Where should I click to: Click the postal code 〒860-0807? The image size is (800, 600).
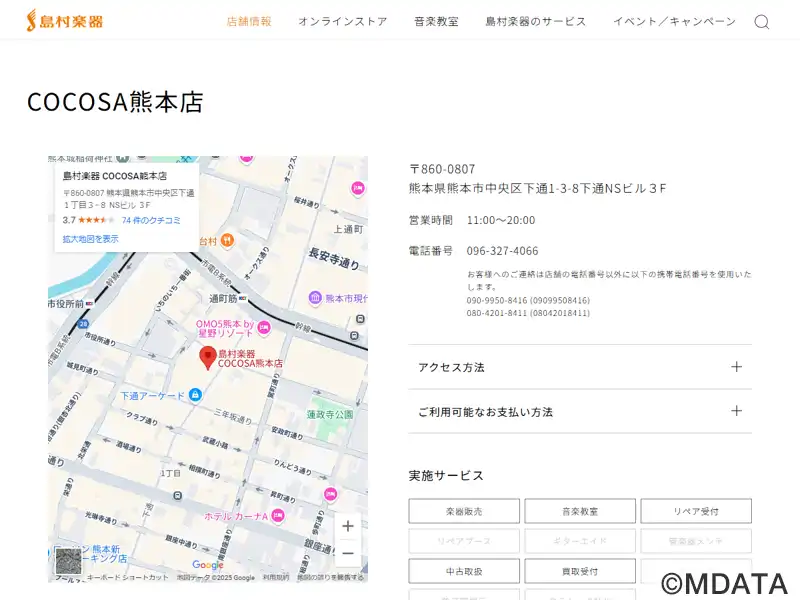[442, 169]
